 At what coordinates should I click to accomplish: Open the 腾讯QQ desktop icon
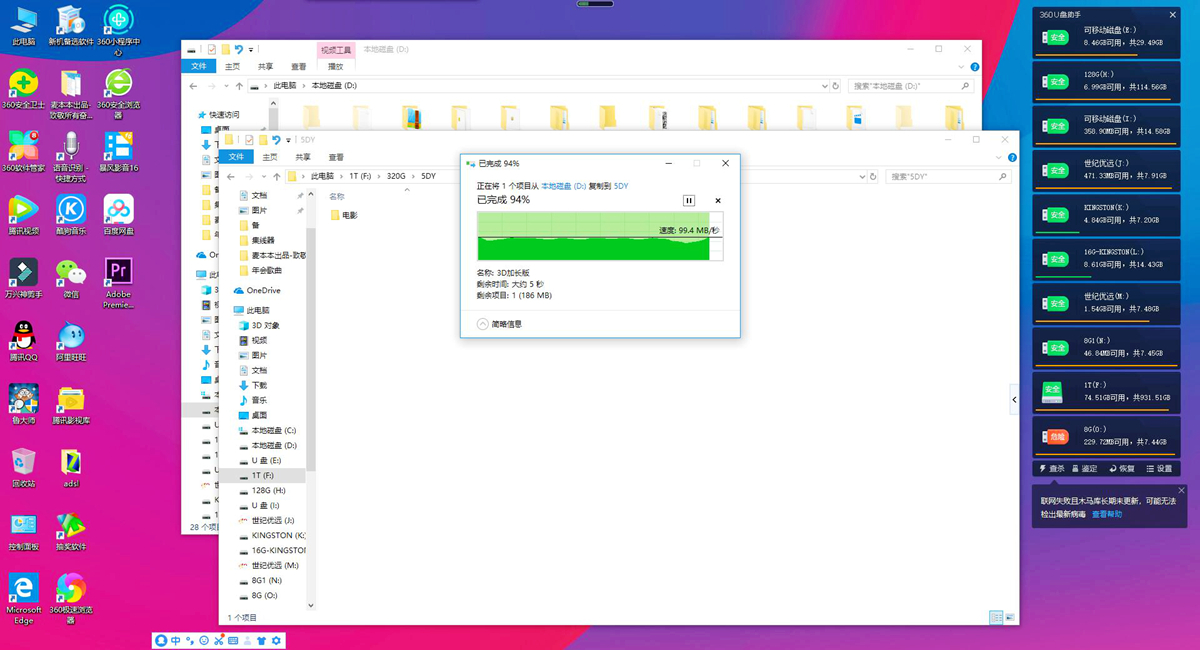(x=23, y=341)
